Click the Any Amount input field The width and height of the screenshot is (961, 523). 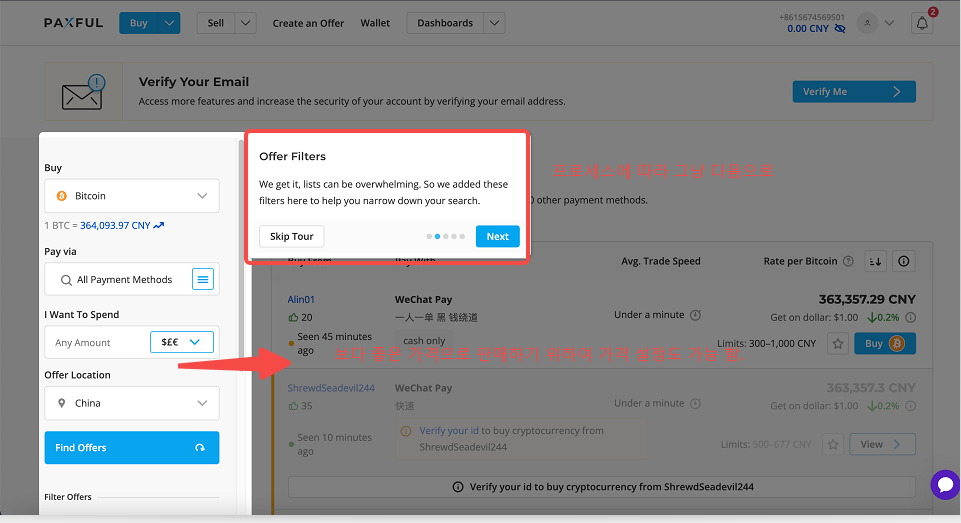[98, 343]
